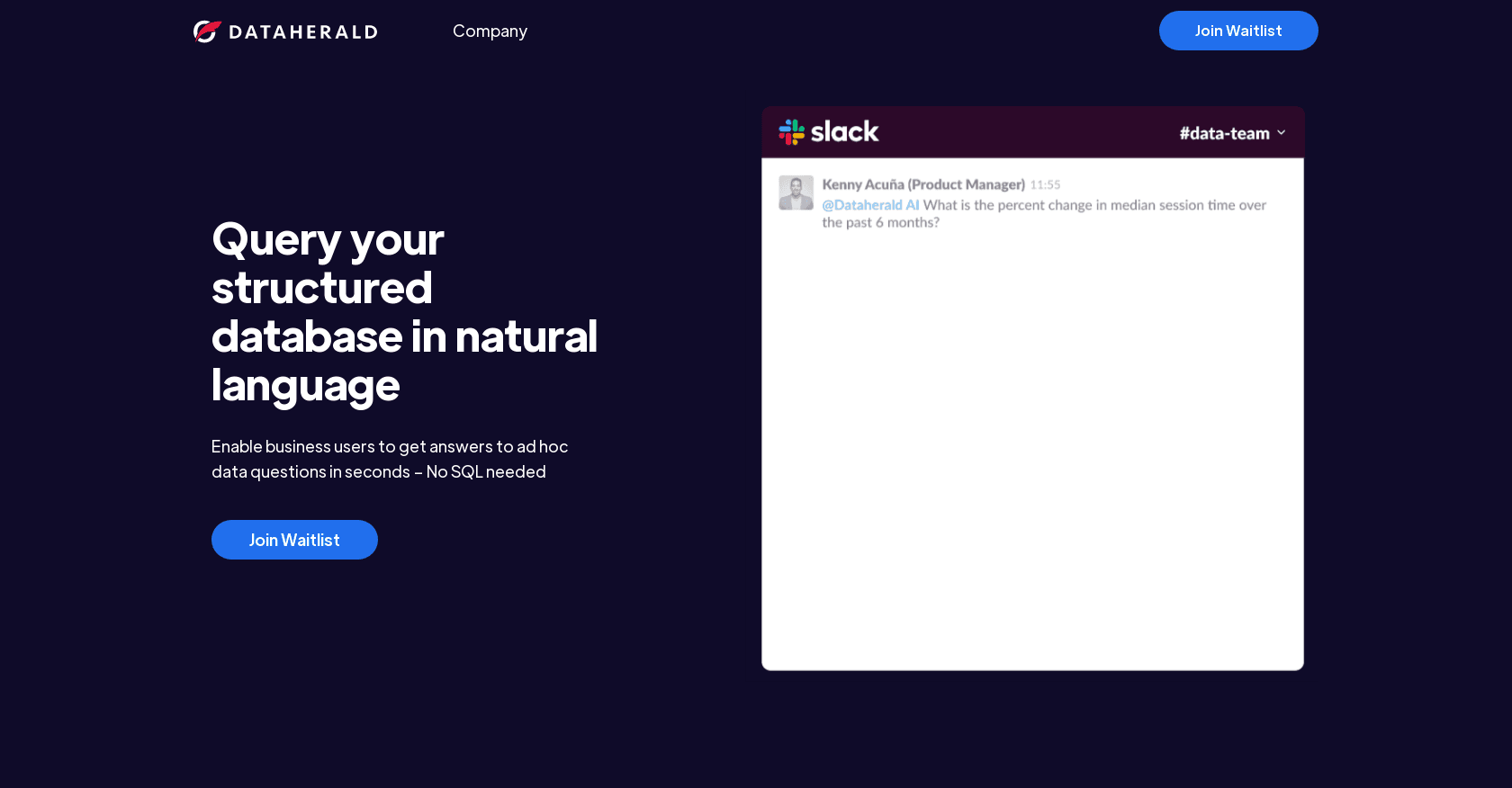
Task: Click Kenny Acuña's avatar thumbnail
Action: (x=796, y=193)
